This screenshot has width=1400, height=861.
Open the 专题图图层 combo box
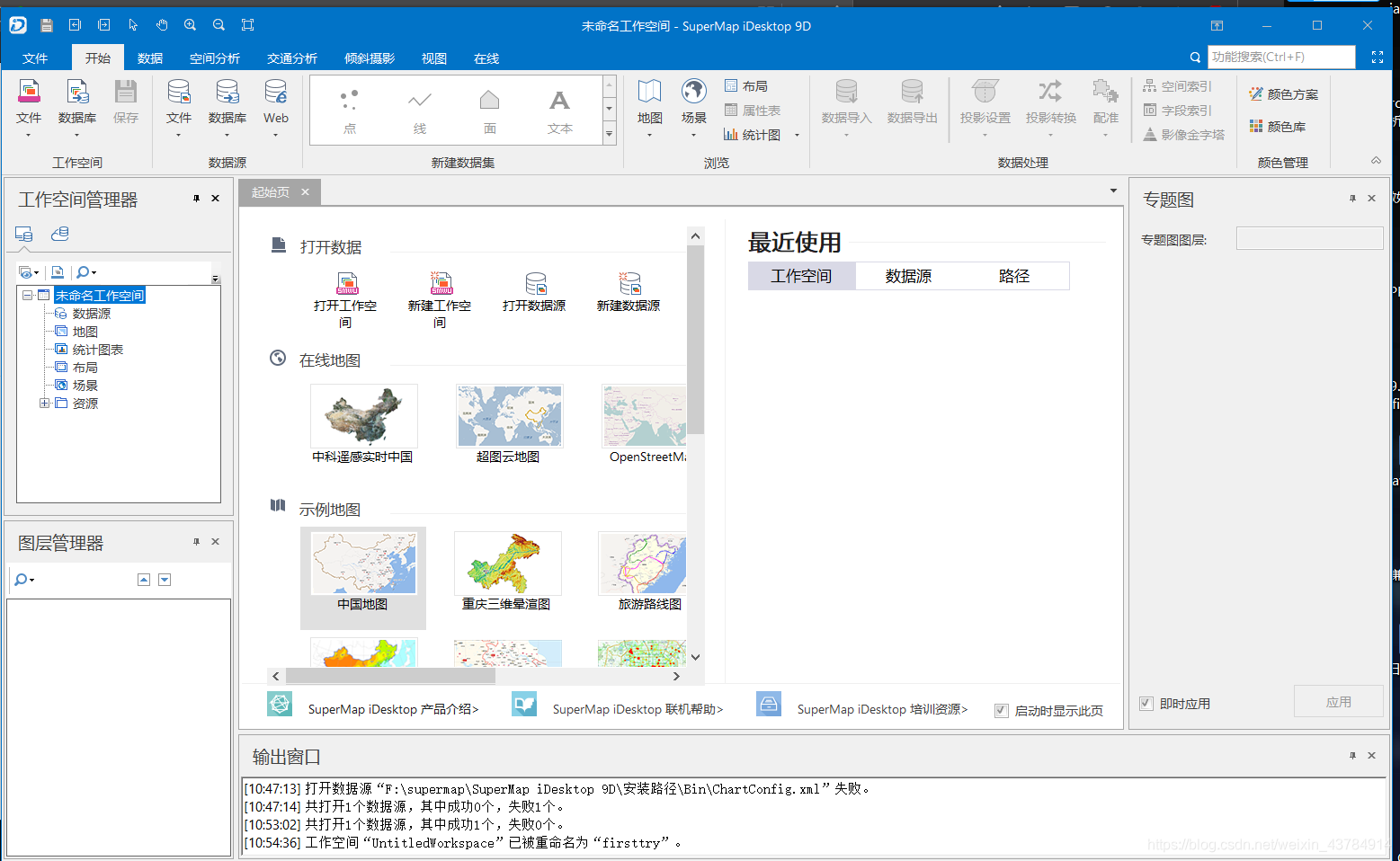point(1309,238)
